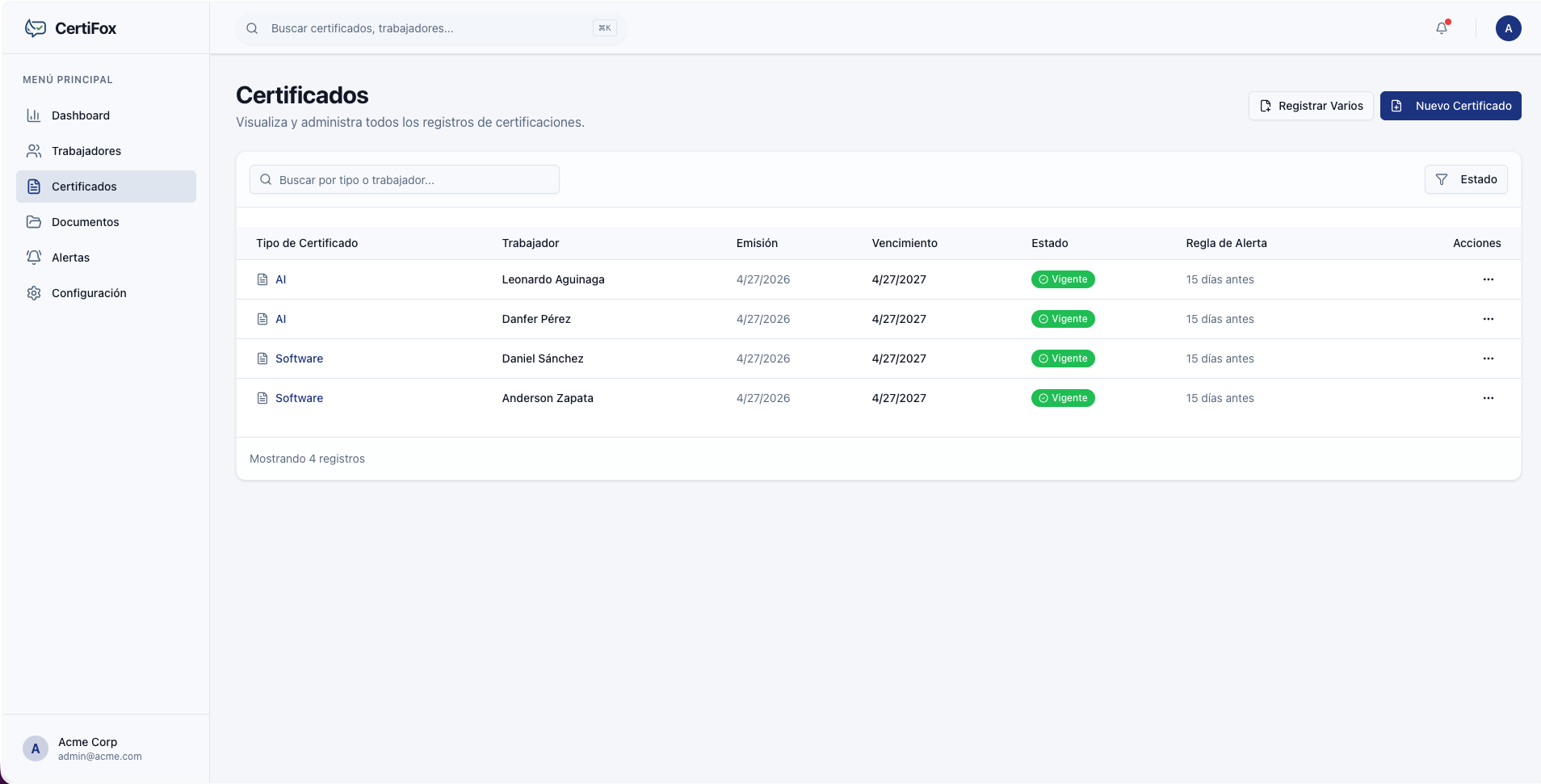This screenshot has width=1541, height=784.
Task: Click the Registrar Varios button
Action: coord(1310,106)
